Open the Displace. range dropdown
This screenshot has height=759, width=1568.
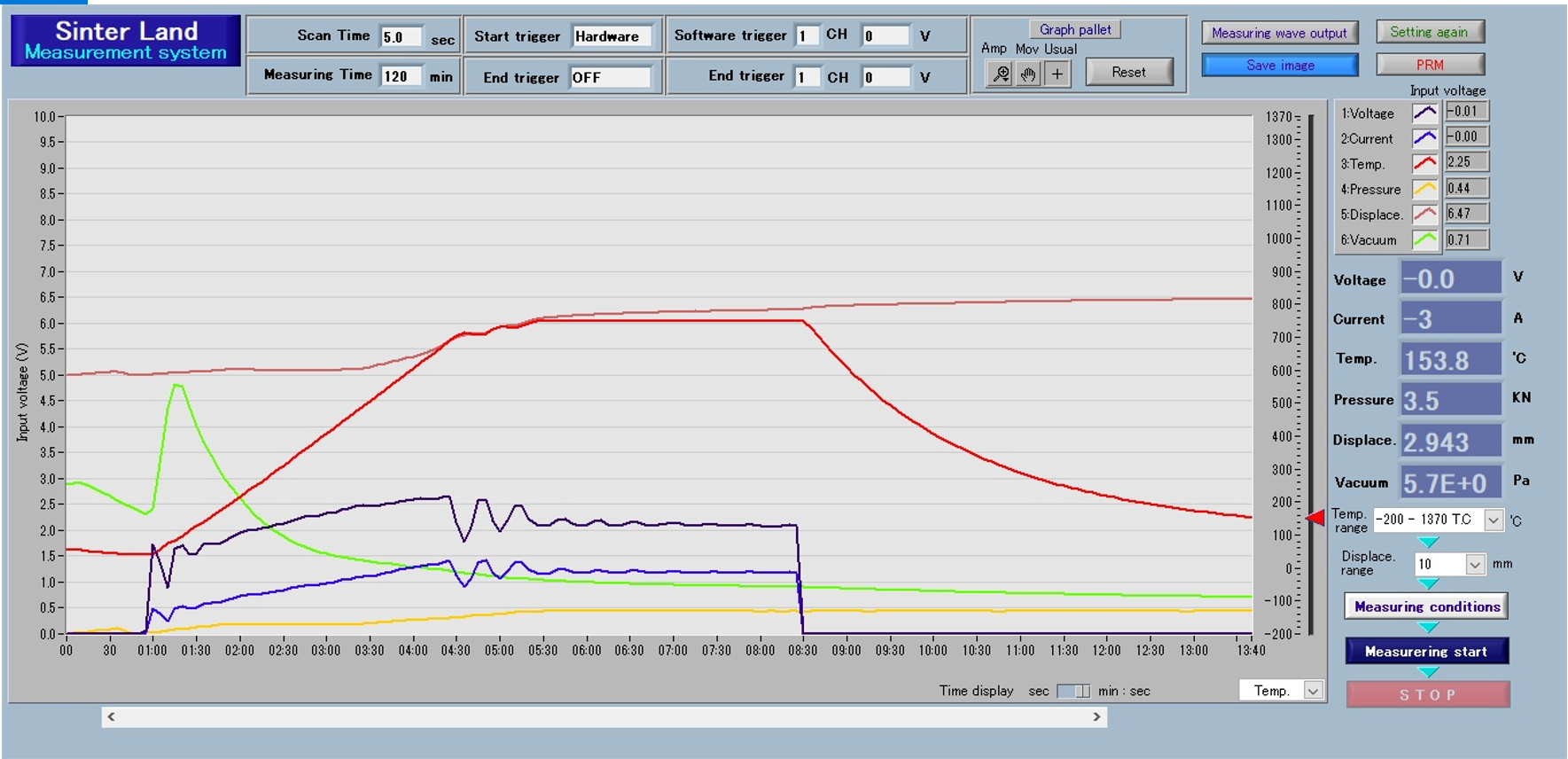tap(1475, 564)
